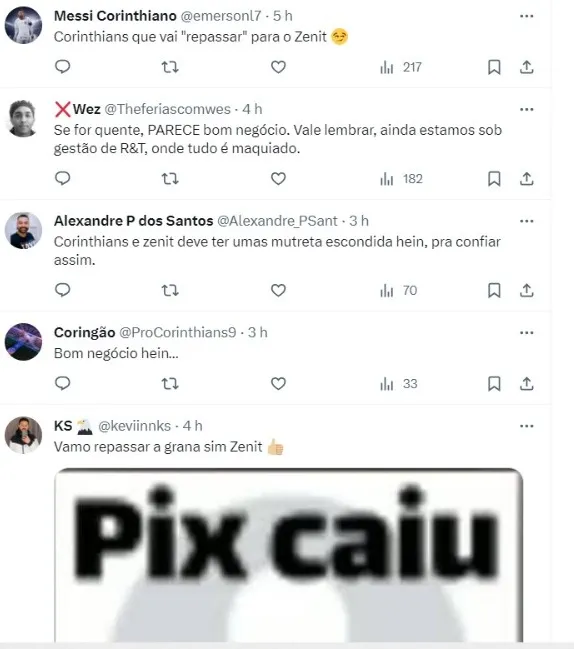Like Alexandre P dos Santos' tweet
The width and height of the screenshot is (574, 649).
tap(278, 291)
